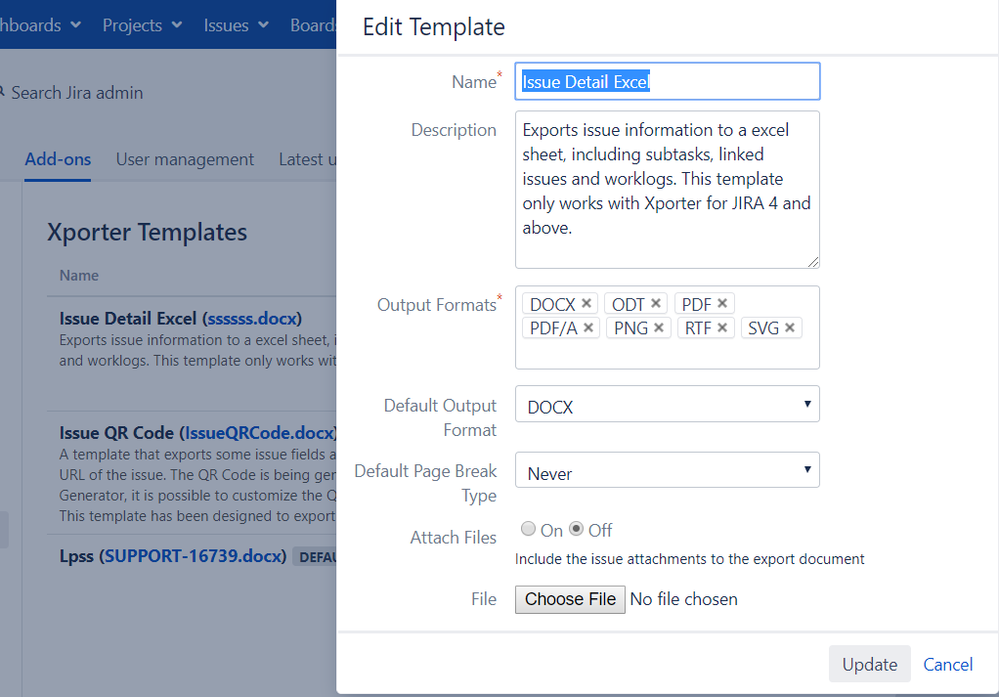Click the Lpss template name
The height and width of the screenshot is (697, 999).
(x=76, y=556)
